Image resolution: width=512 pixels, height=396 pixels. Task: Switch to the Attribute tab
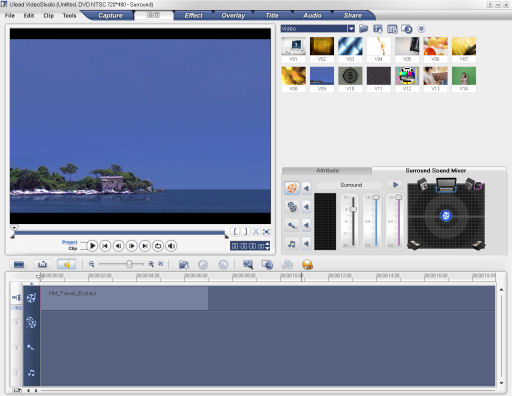[327, 171]
